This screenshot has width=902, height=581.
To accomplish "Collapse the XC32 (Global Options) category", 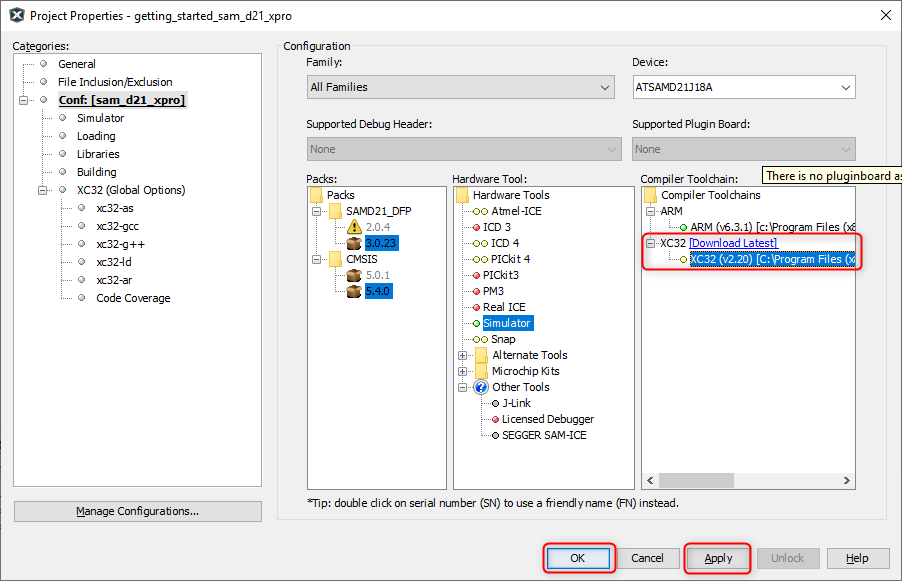I will [42, 190].
